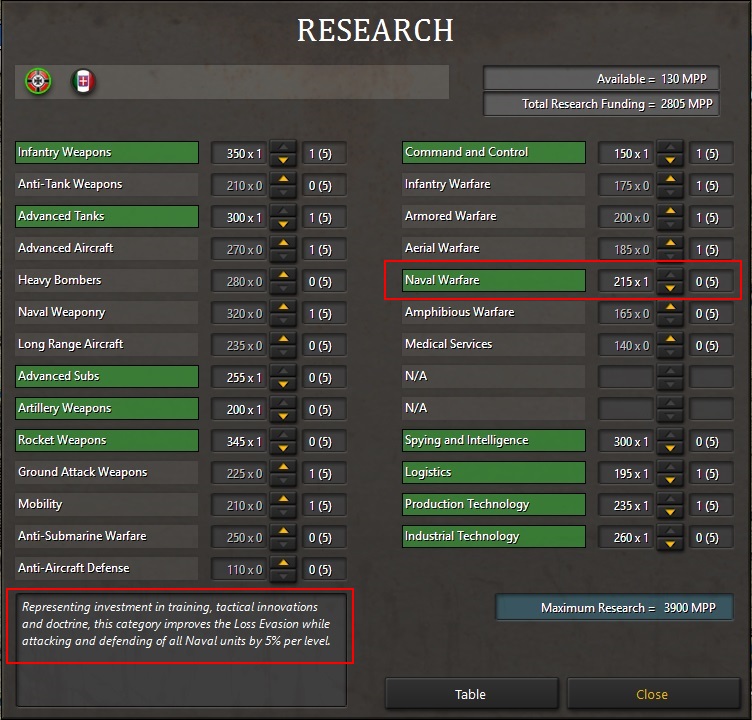752x720 pixels.
Task: Select the Artillery Weapons category
Action: (106, 409)
